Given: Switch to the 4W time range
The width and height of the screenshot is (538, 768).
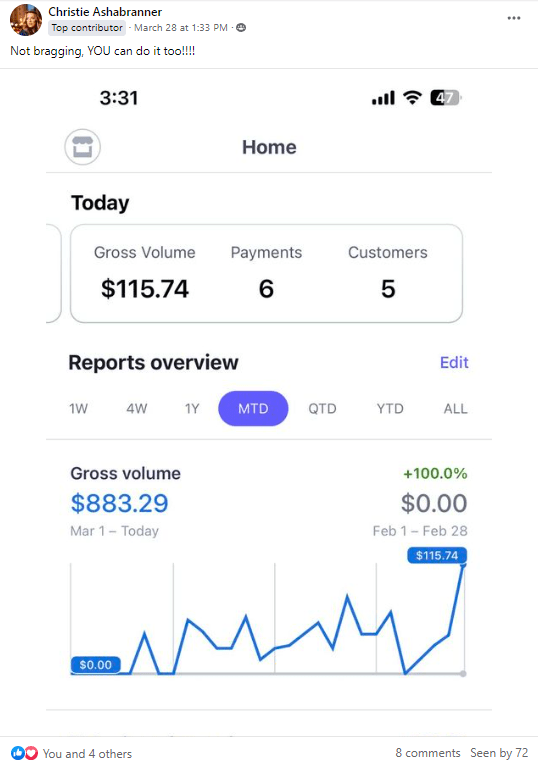Looking at the screenshot, I should coord(137,408).
